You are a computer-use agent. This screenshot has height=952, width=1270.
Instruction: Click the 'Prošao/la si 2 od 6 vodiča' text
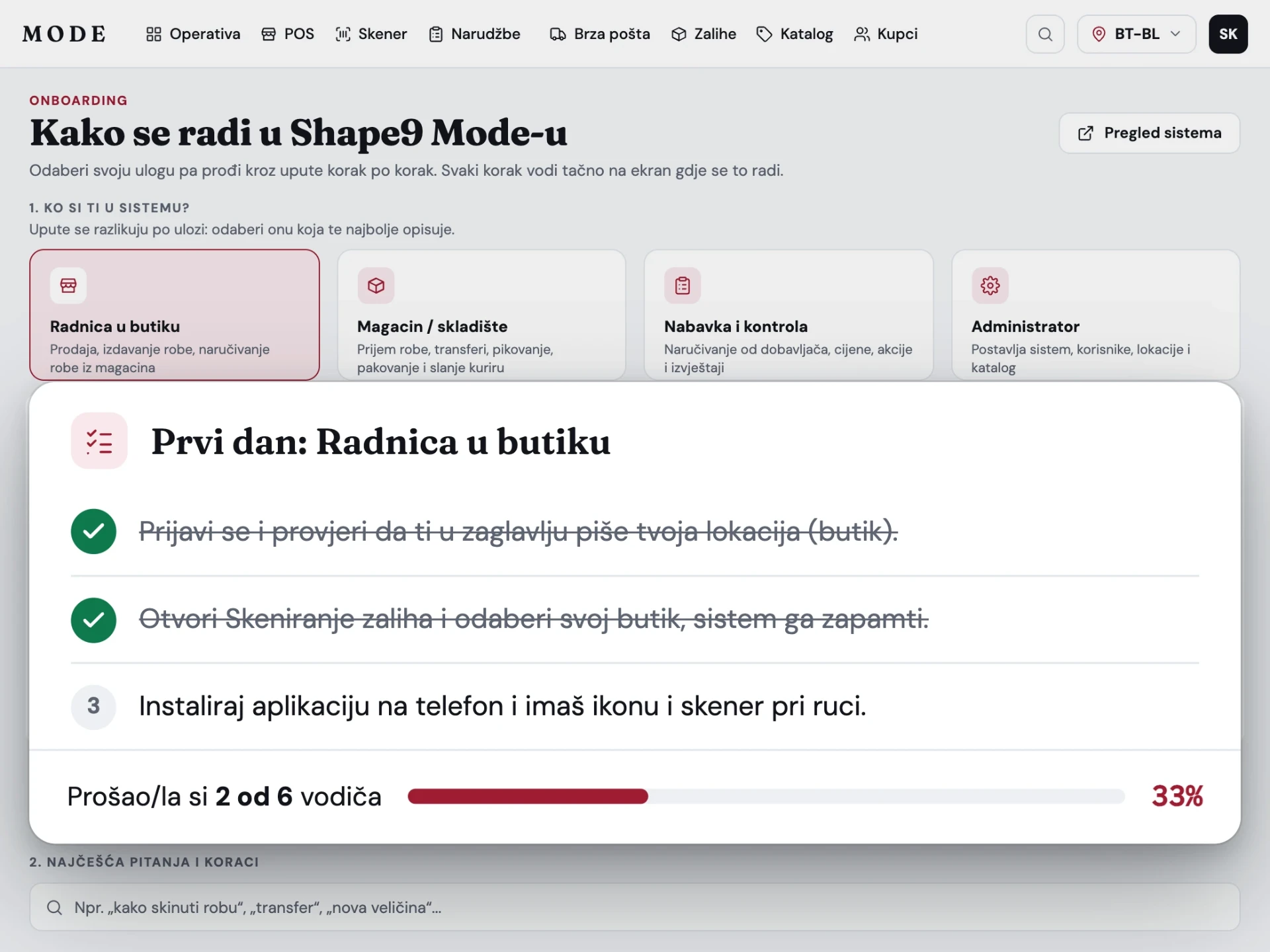pyautogui.click(x=224, y=797)
